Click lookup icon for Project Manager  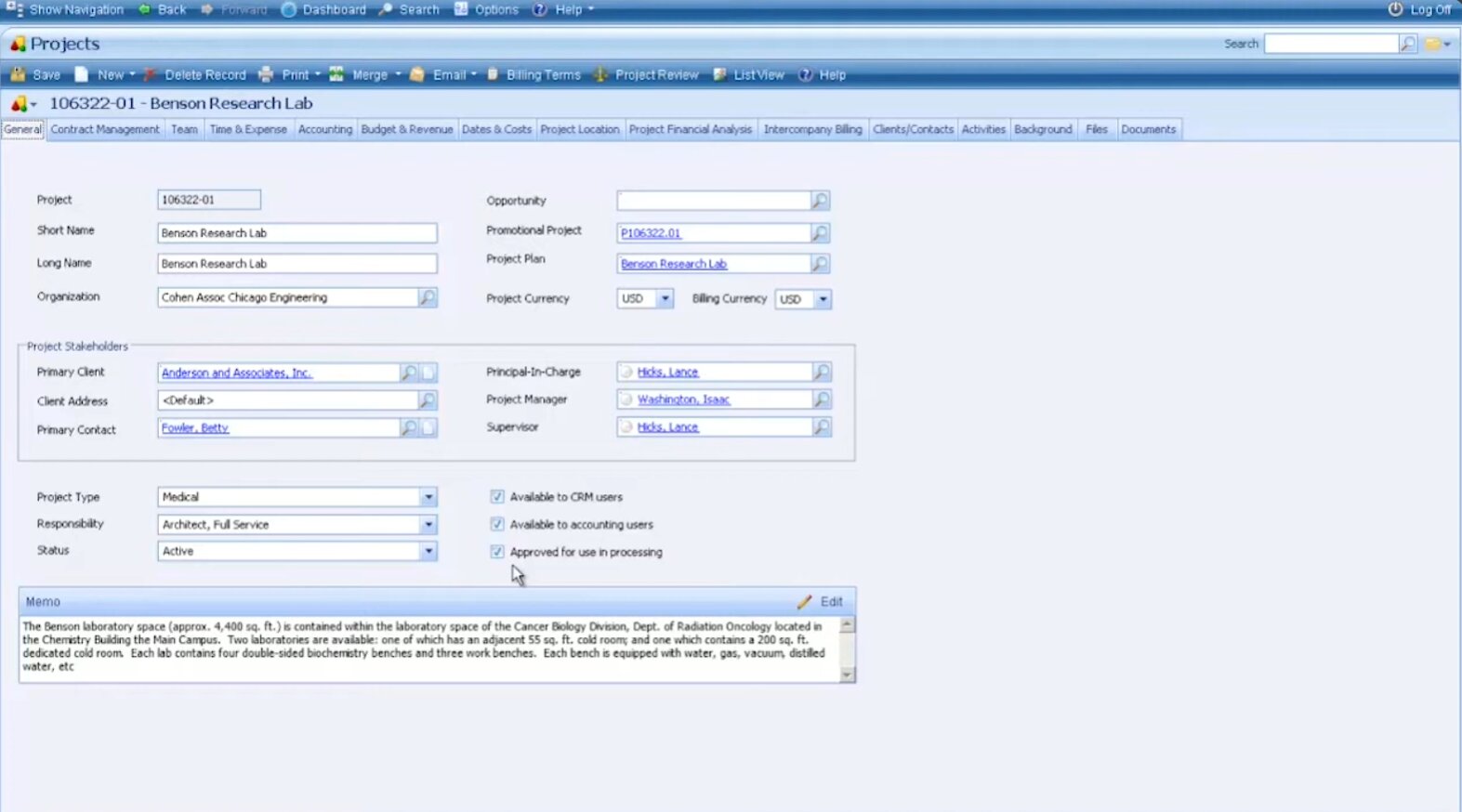click(822, 399)
